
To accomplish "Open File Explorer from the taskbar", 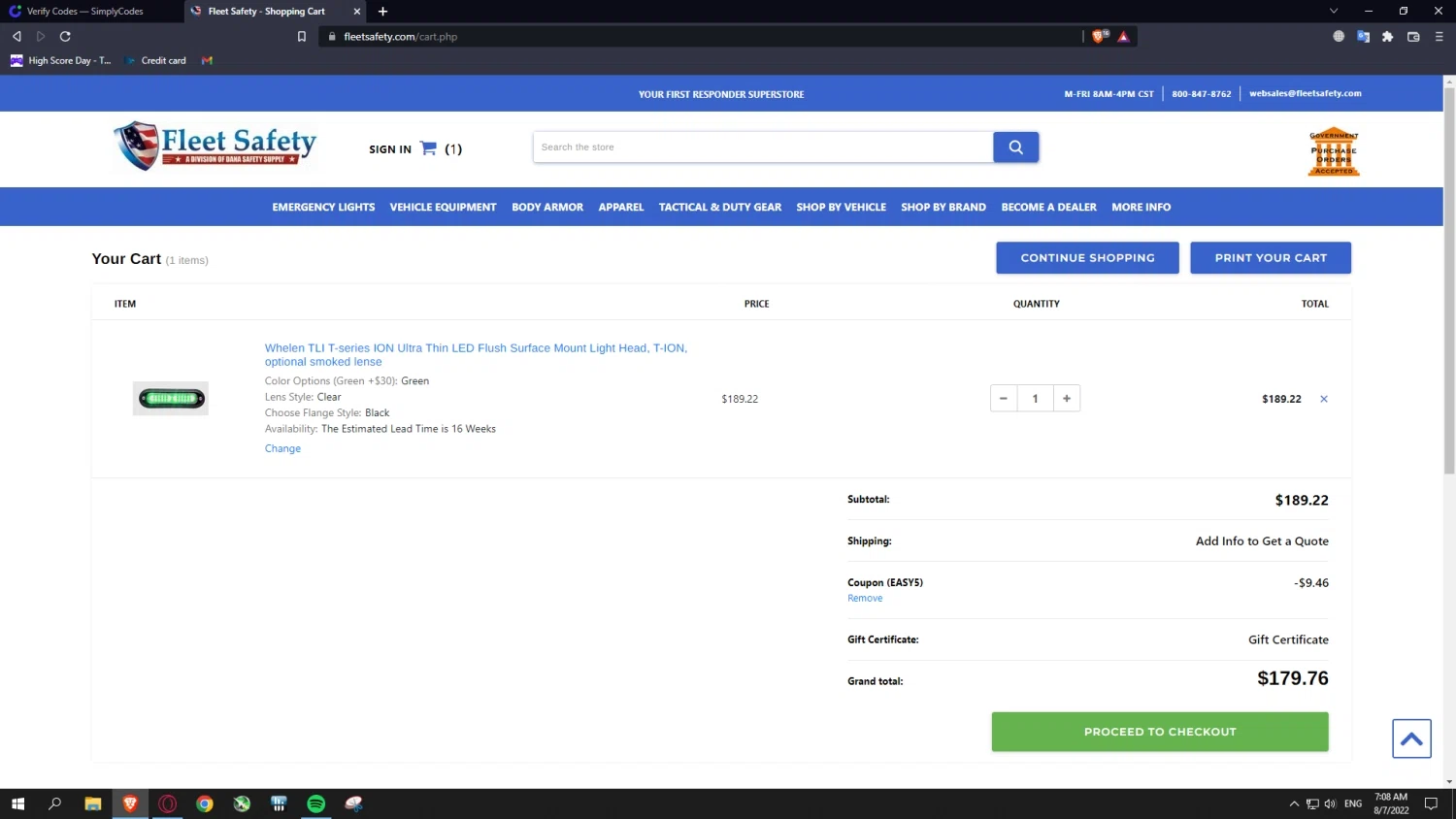I will click(x=93, y=803).
